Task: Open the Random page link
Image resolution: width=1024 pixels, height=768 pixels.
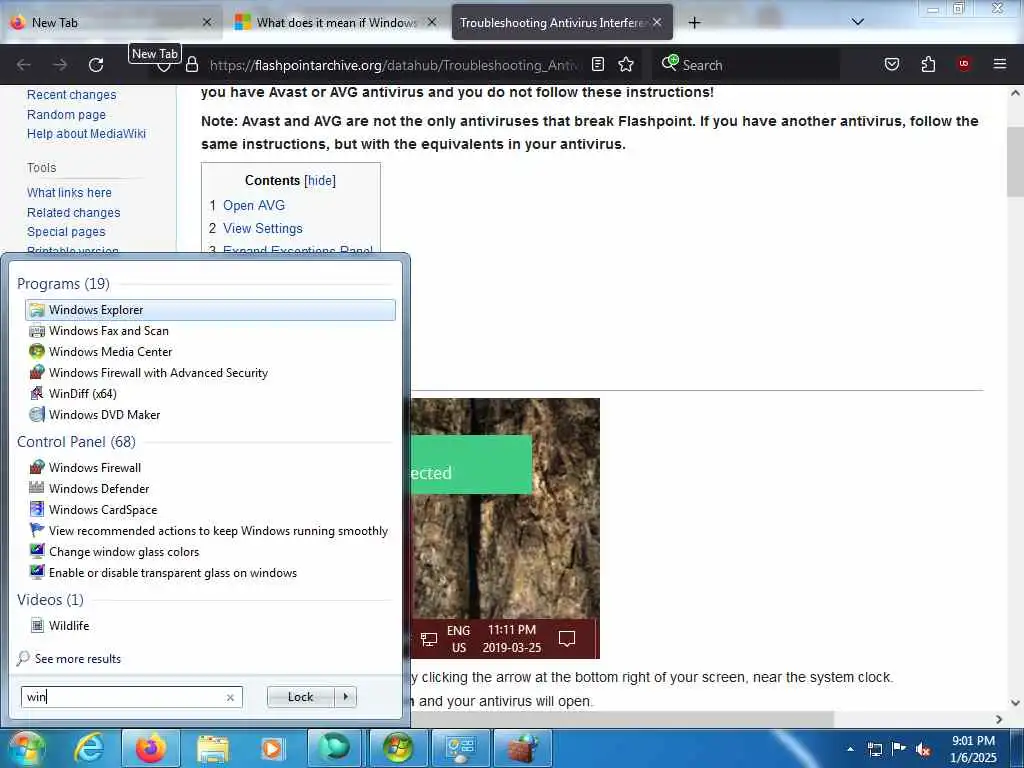Action: [x=66, y=114]
